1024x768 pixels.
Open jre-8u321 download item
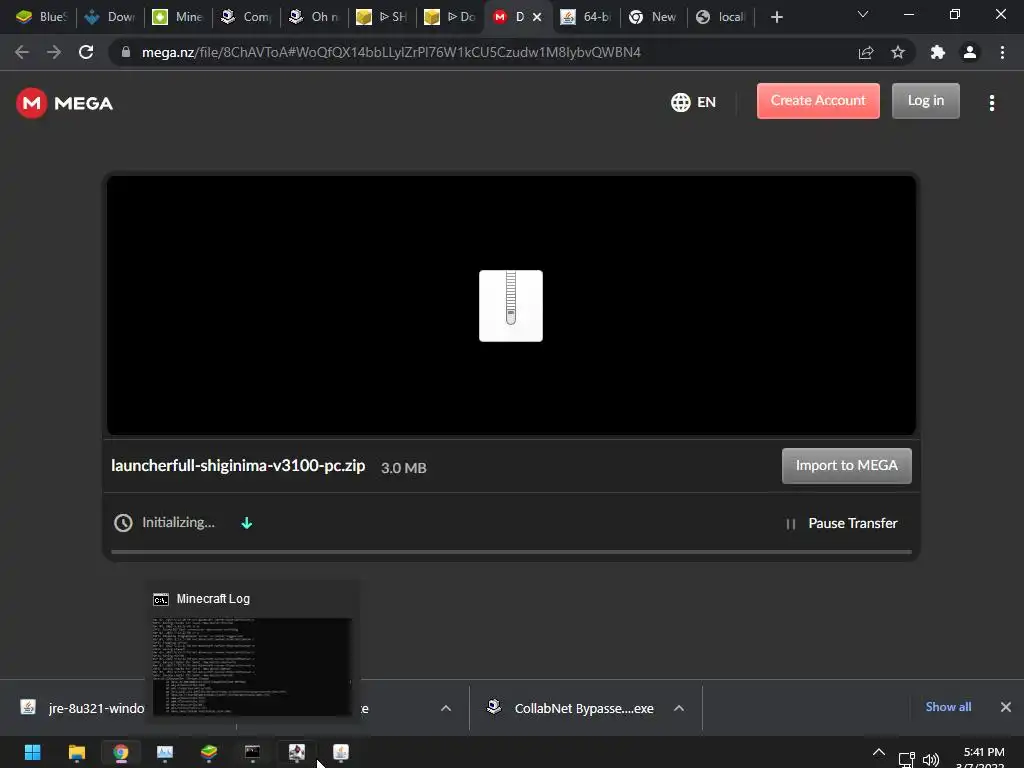83,708
